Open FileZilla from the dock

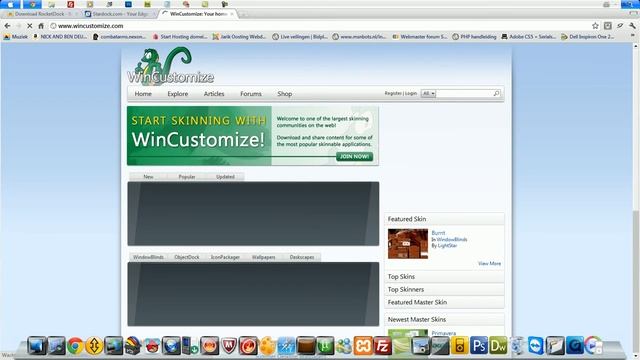(382, 346)
